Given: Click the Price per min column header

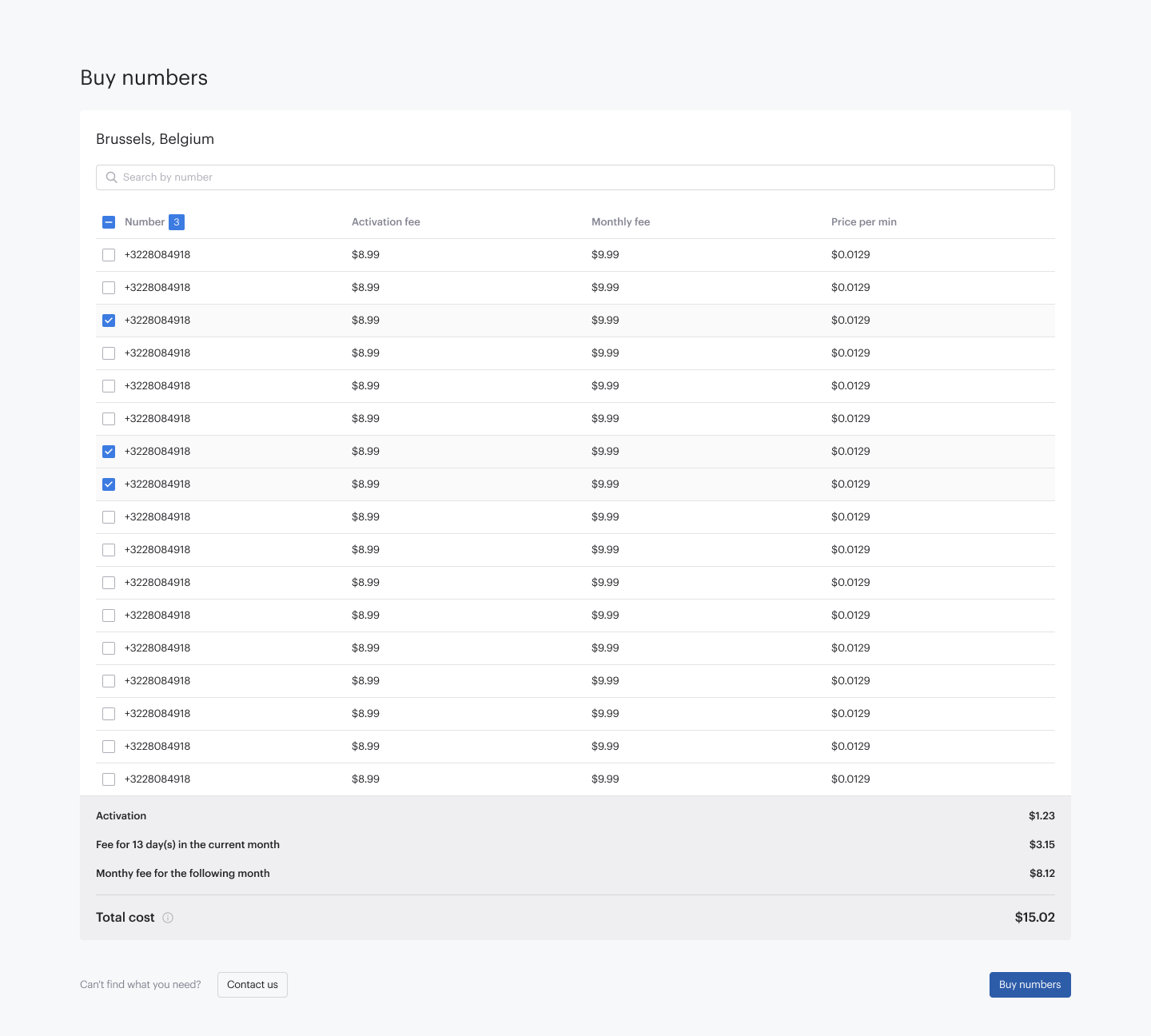Looking at the screenshot, I should [x=863, y=222].
